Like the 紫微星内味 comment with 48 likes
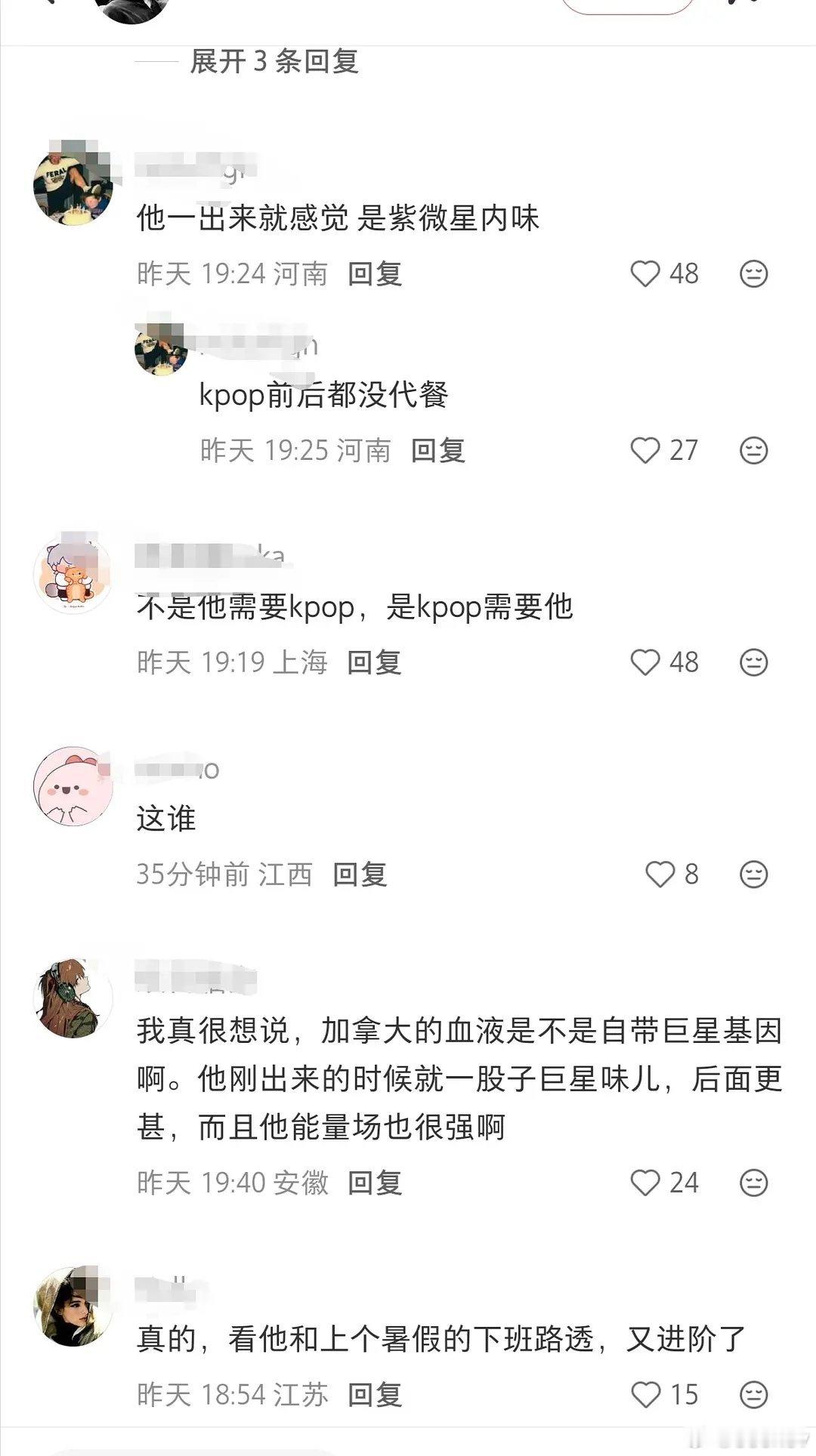The image size is (816, 1456). pos(645,273)
